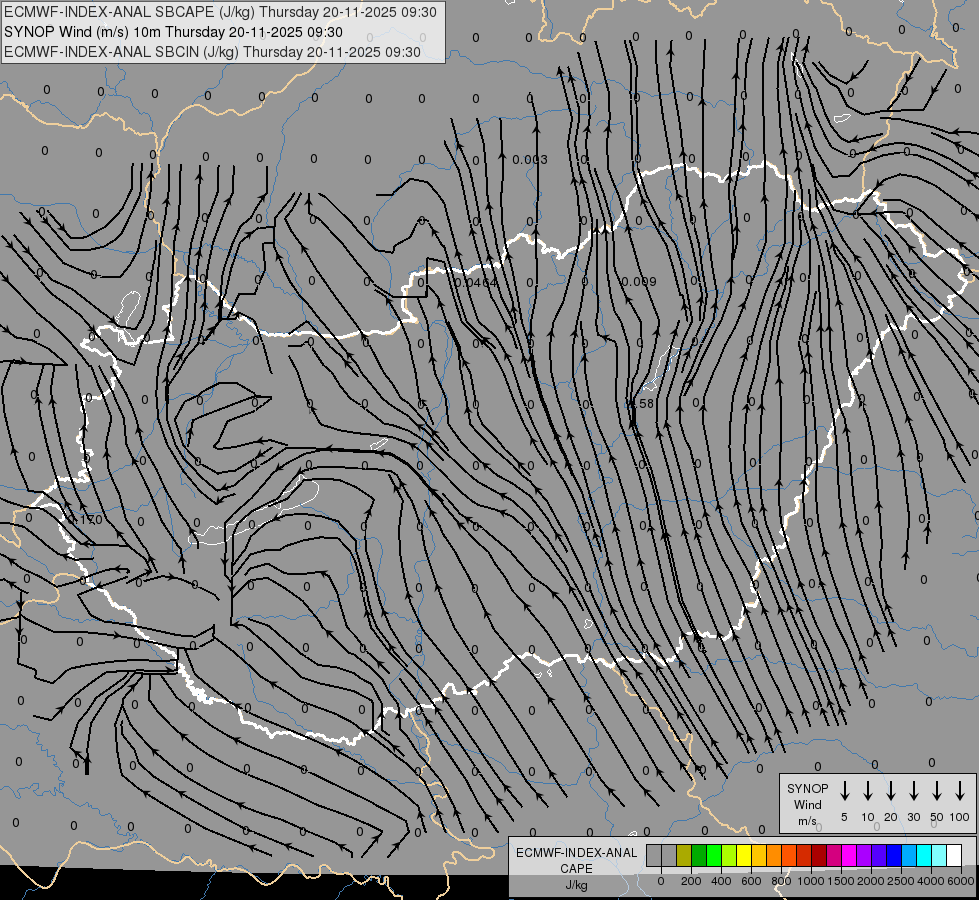This screenshot has width=979, height=900.
Task: Click the 1500 tick label on CAPE scale
Action: tap(841, 881)
